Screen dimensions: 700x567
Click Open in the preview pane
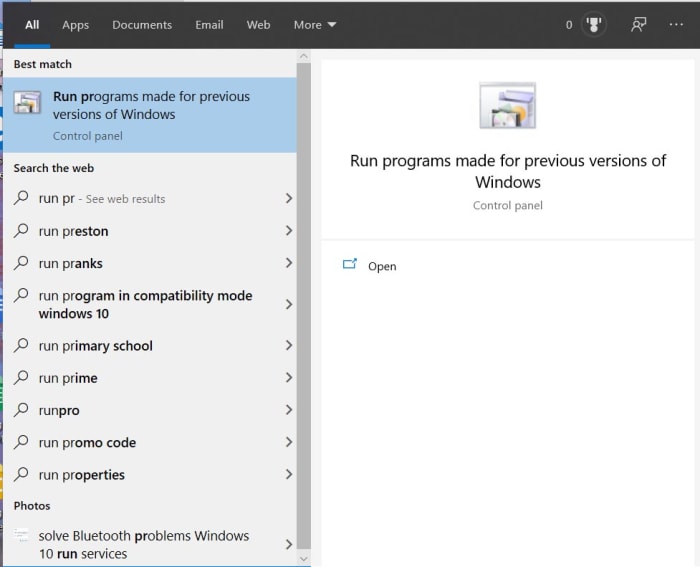click(x=382, y=266)
